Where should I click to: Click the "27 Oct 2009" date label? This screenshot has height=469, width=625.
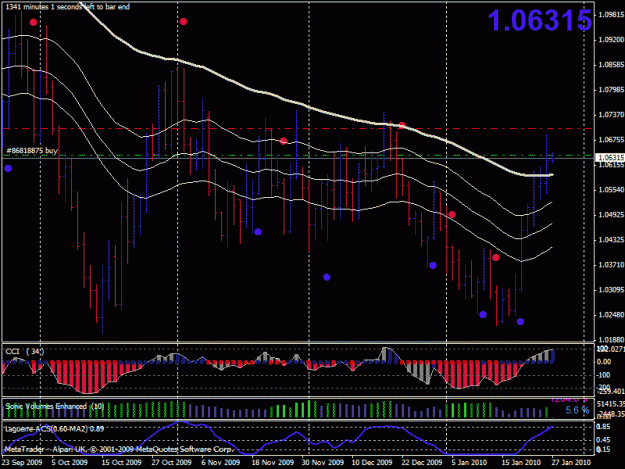click(171, 463)
